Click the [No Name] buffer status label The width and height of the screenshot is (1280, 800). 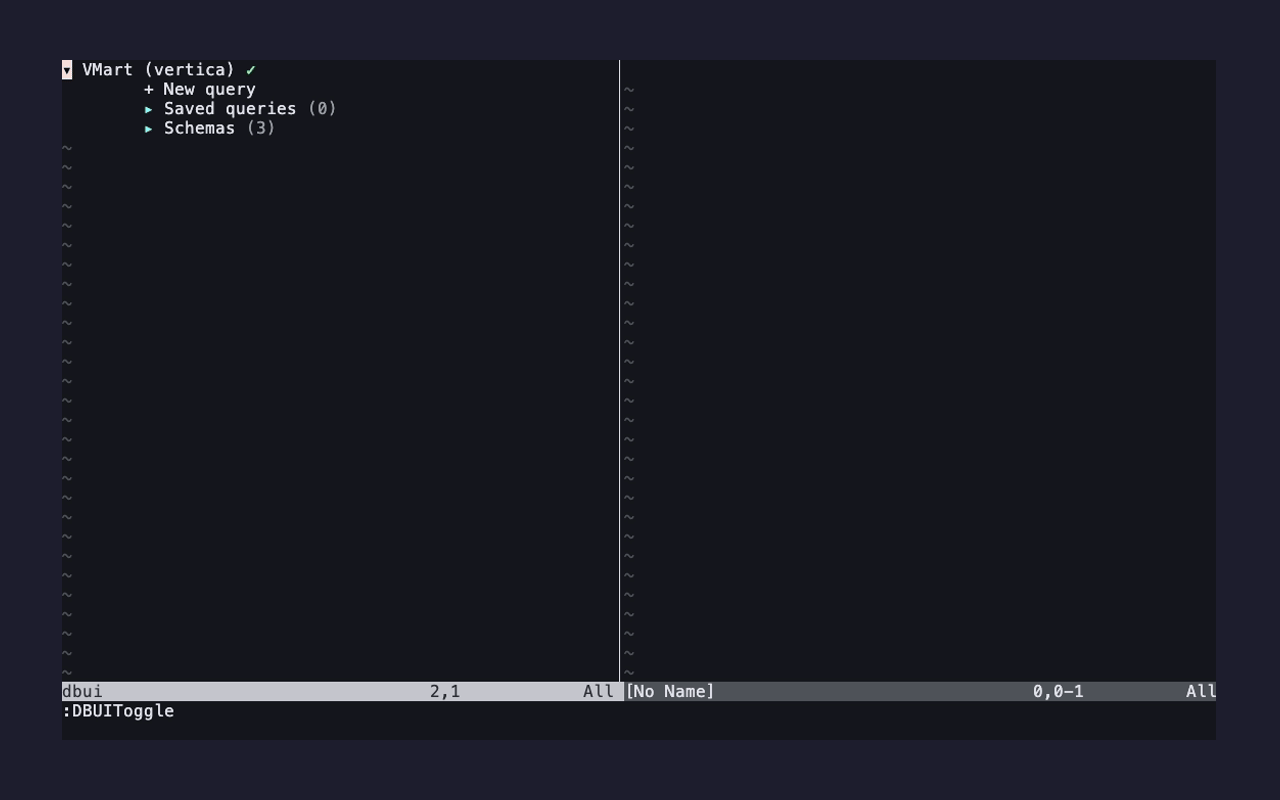coord(670,691)
